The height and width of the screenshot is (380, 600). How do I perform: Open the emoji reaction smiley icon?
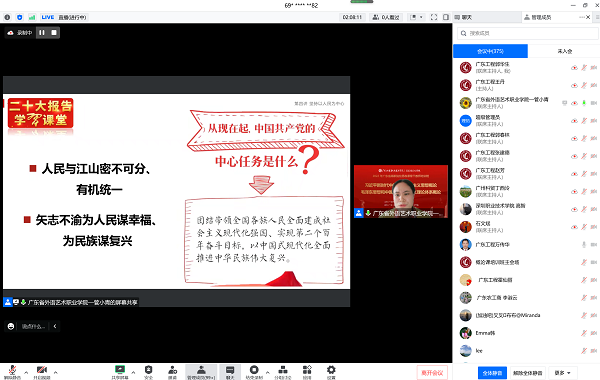click(11, 326)
